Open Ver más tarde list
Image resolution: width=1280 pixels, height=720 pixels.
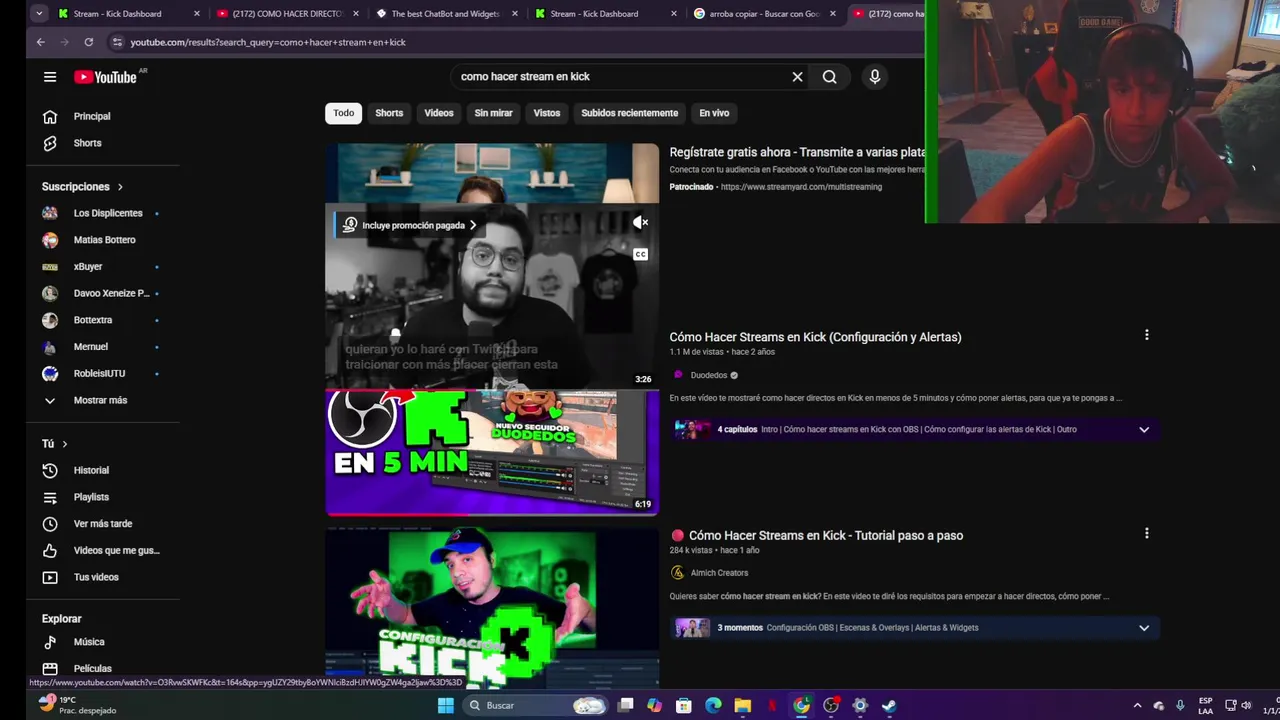point(102,524)
